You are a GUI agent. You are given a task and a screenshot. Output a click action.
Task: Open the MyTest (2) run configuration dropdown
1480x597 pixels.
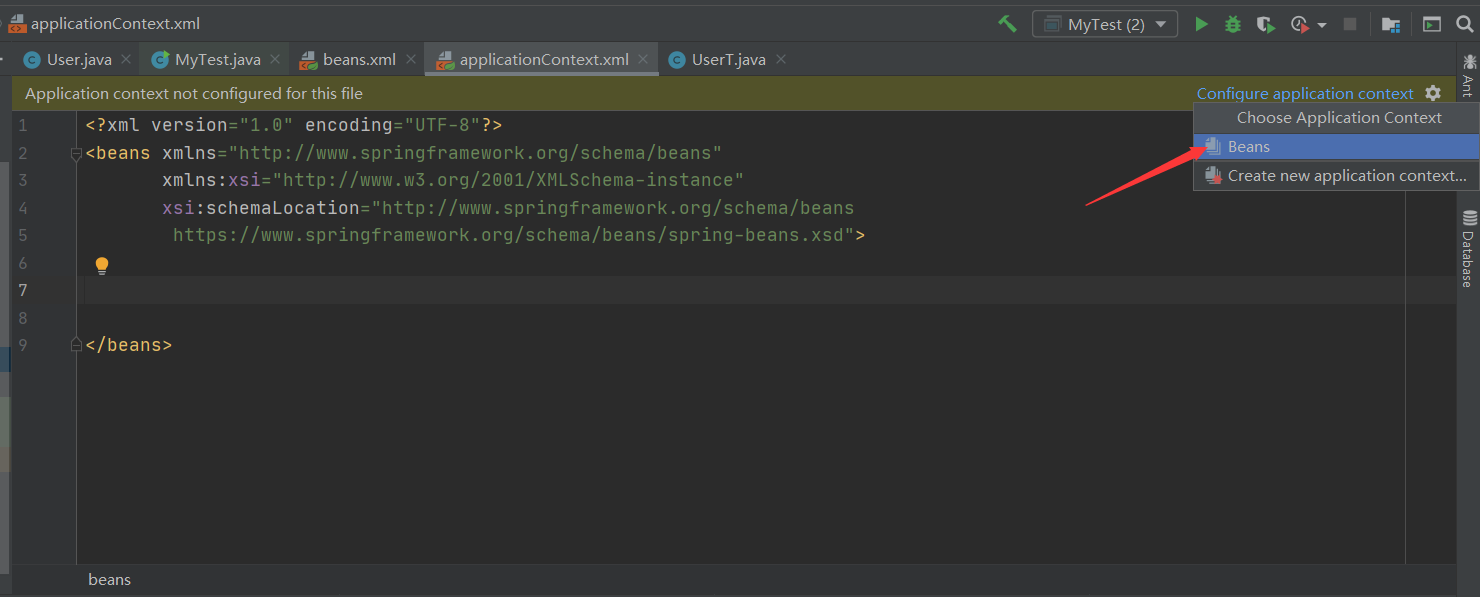click(x=1105, y=24)
